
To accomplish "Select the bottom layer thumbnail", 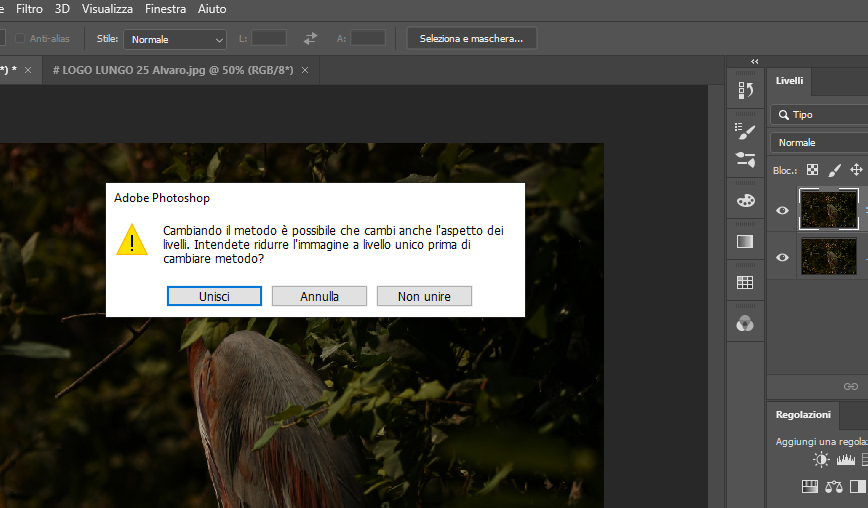I will click(829, 256).
